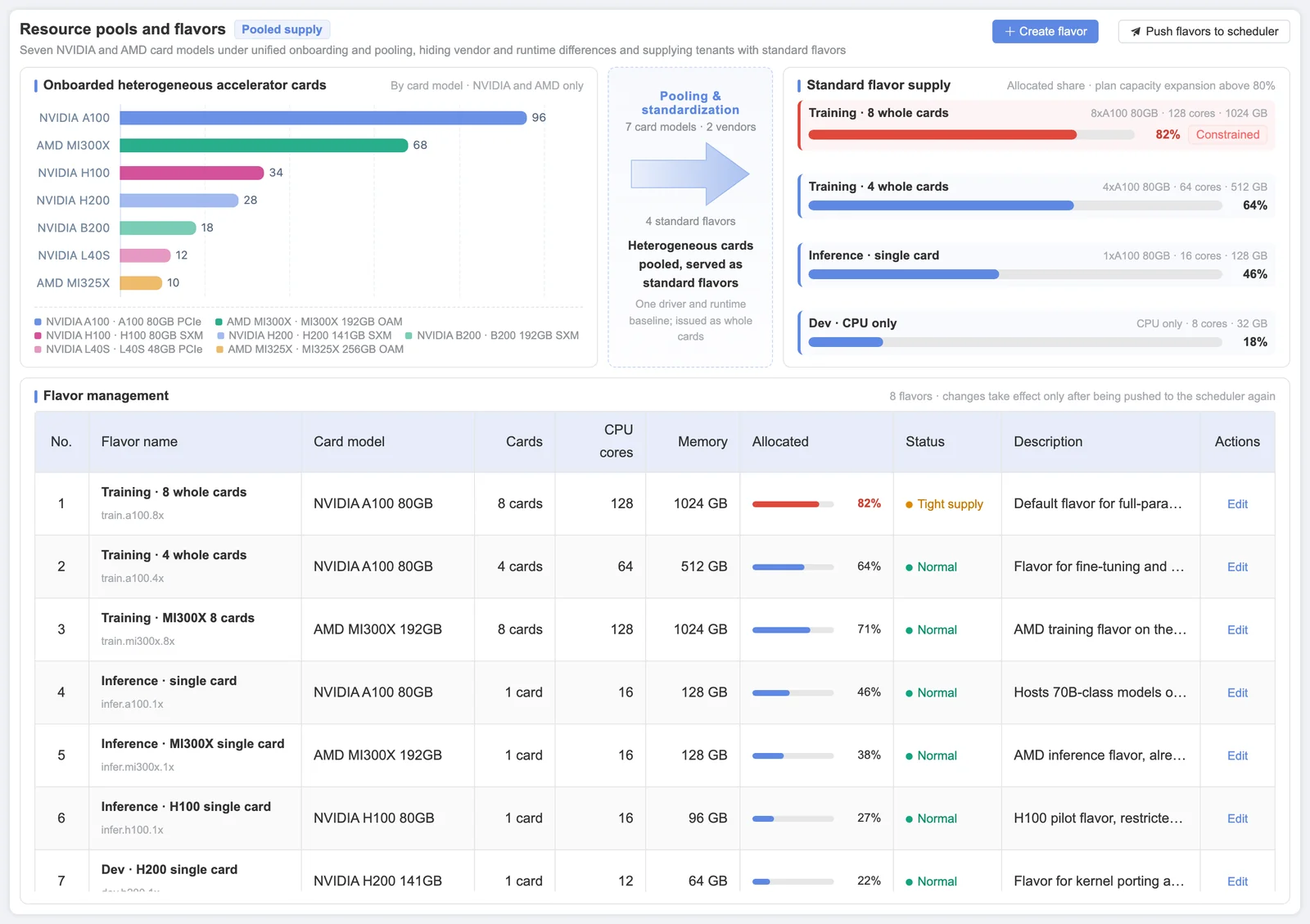Click Dev CPU only supply progress bar
Screen dimensions: 1310x924
pyautogui.click(x=1015, y=342)
